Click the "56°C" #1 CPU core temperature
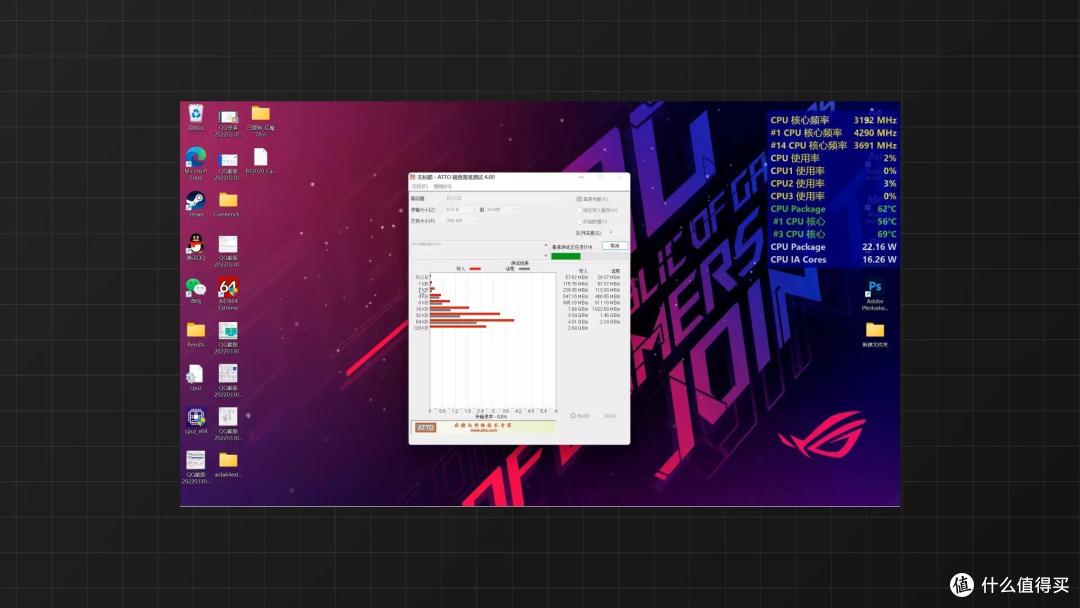Image resolution: width=1080 pixels, height=608 pixels. (886, 222)
